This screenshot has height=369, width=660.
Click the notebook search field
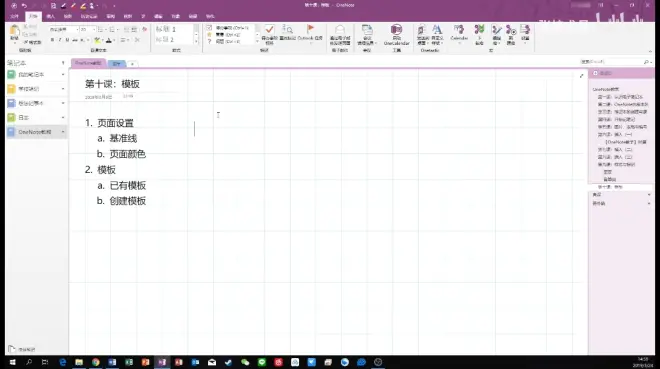(x=614, y=62)
